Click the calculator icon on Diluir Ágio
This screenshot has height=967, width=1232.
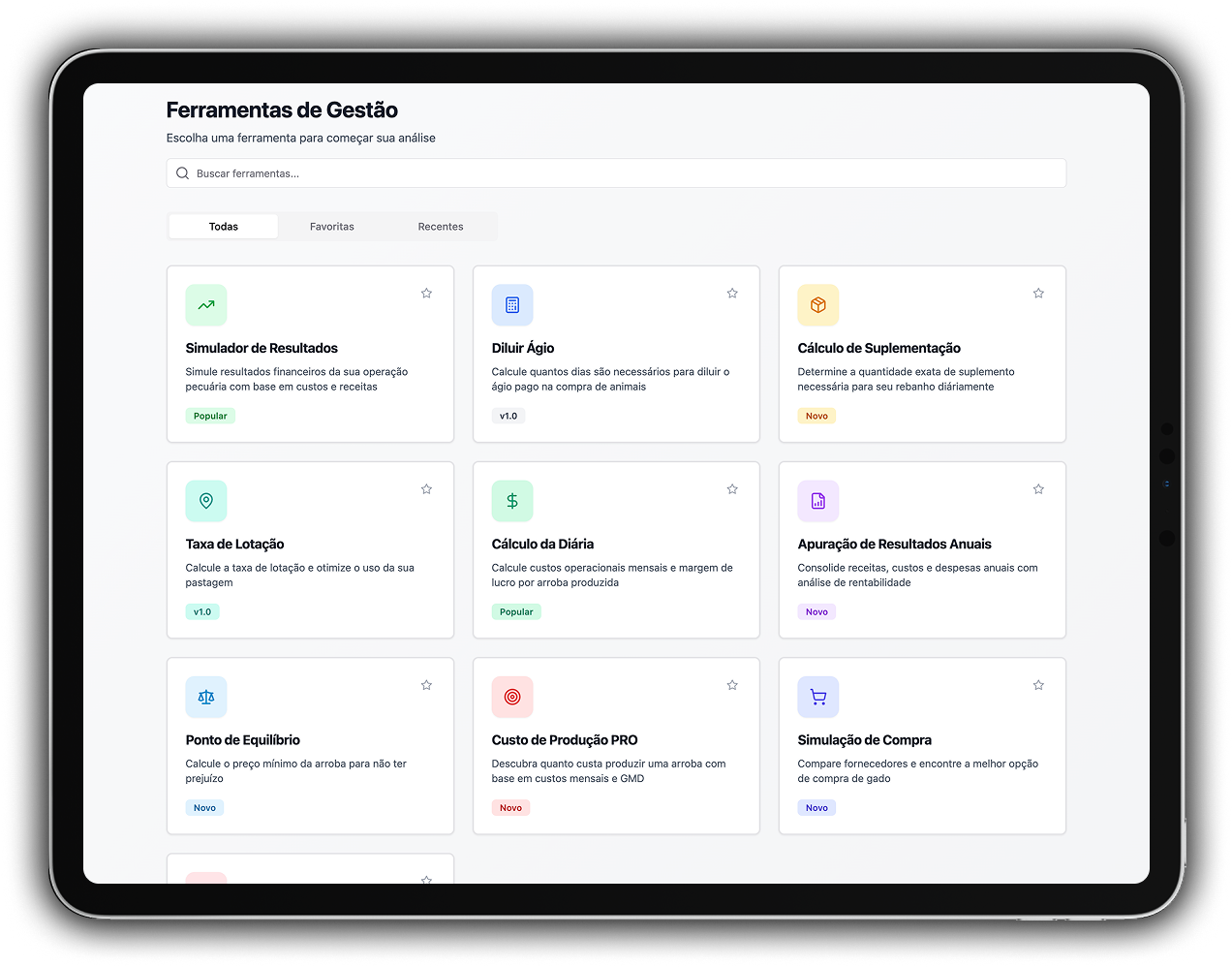tap(511, 304)
